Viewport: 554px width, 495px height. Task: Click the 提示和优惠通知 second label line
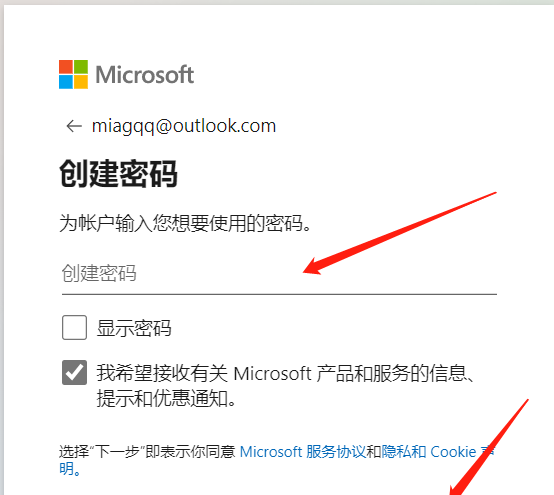(x=166, y=399)
